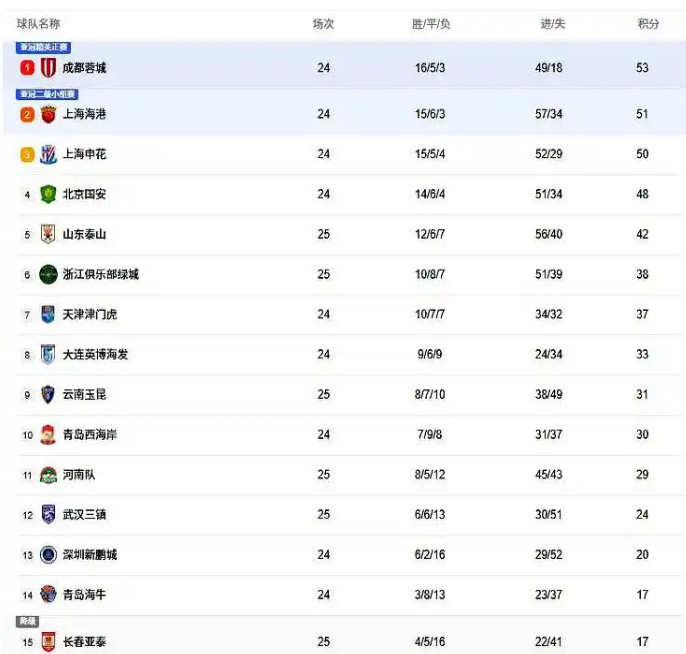Open the Henan (河南队) team name link
The height and width of the screenshot is (654, 686).
point(79,475)
